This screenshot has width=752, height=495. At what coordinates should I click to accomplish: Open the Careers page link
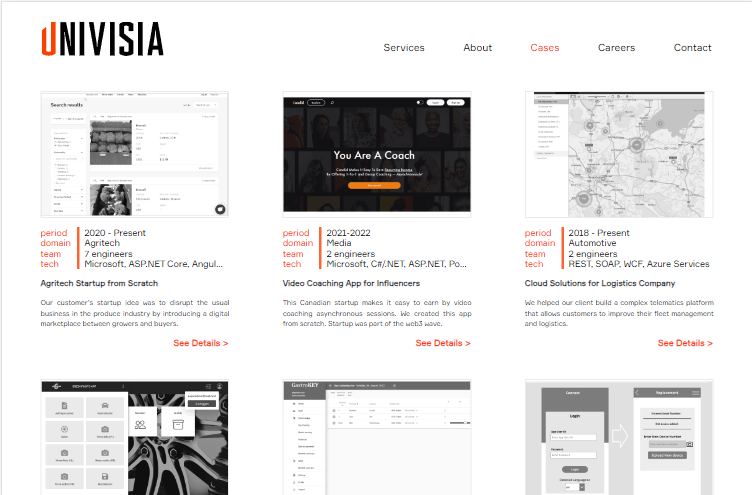[616, 47]
